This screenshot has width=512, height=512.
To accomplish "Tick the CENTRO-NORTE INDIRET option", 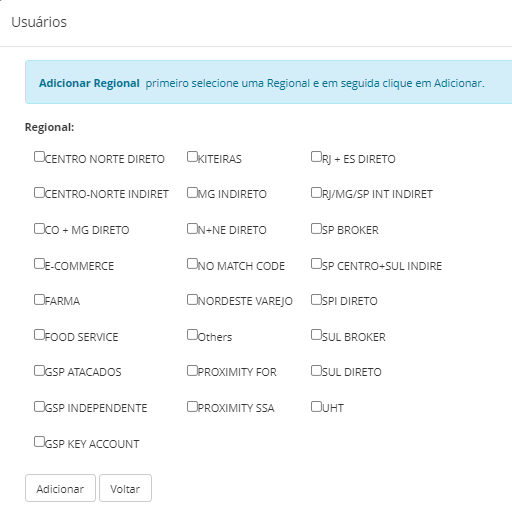I will click(x=39, y=193).
